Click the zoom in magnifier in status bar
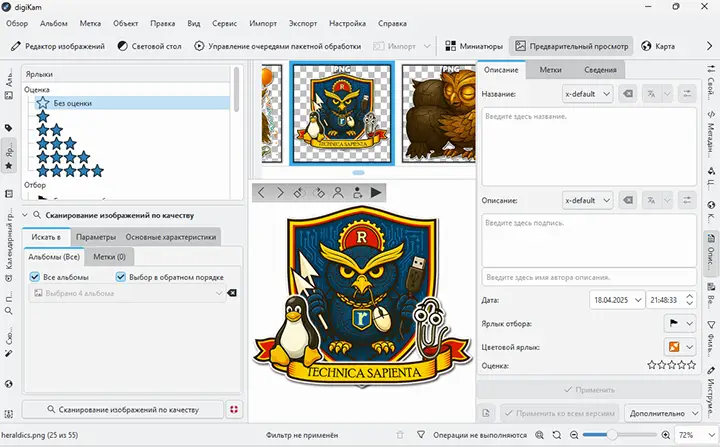The image size is (720, 447). (666, 435)
